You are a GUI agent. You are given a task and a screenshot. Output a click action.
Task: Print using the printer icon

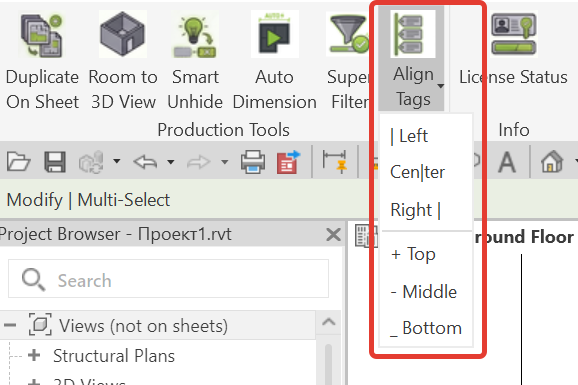(253, 162)
